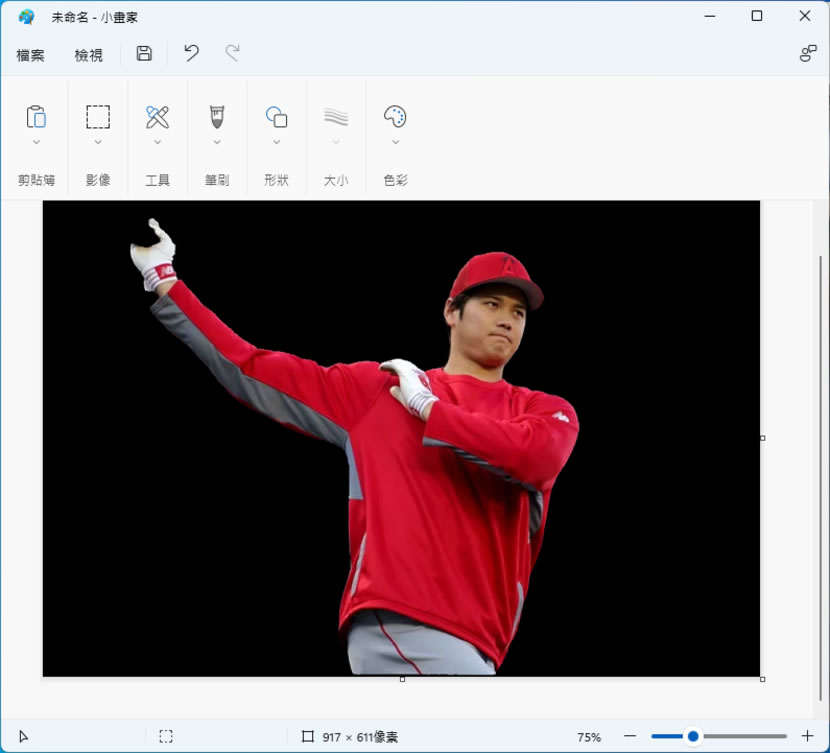Click the Save disk icon

click(x=144, y=53)
